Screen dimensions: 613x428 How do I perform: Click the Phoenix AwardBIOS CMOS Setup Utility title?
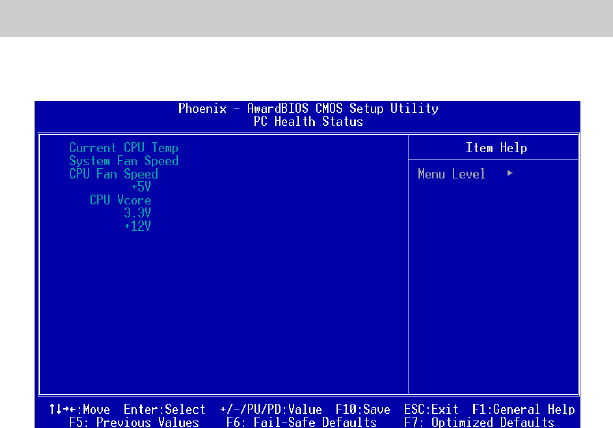tap(308, 108)
